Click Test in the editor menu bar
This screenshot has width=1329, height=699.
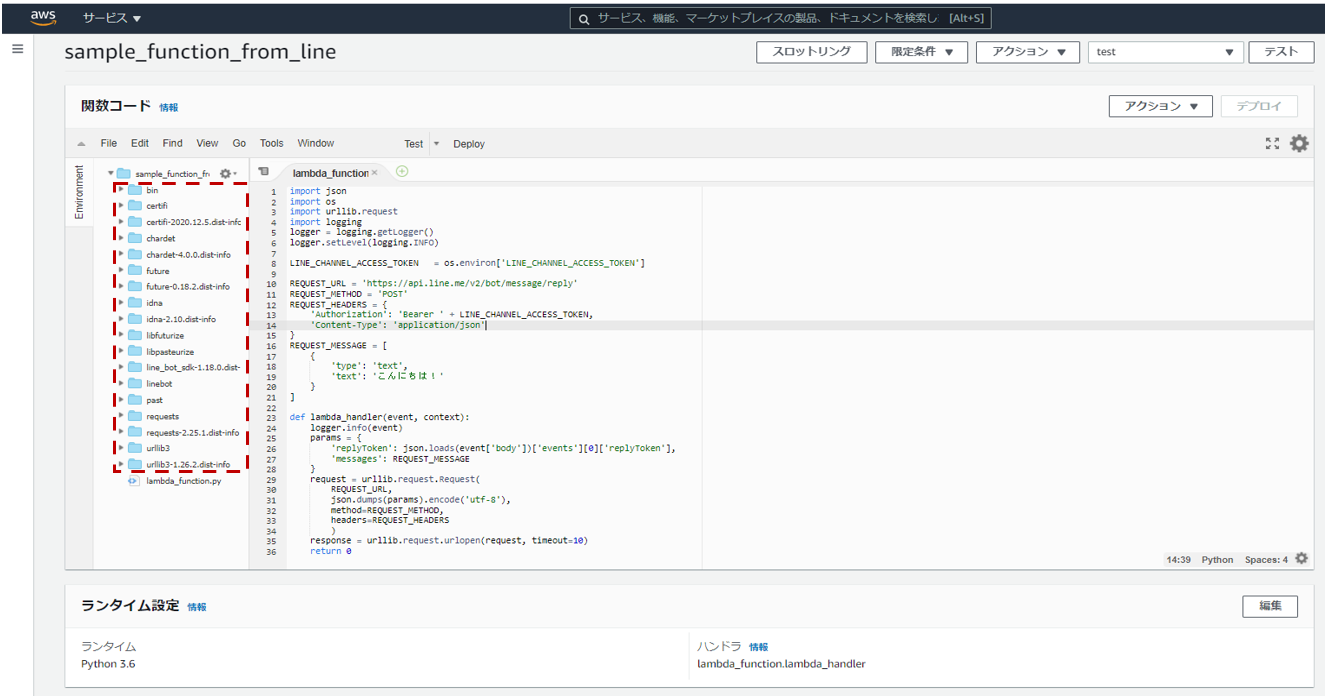413,144
